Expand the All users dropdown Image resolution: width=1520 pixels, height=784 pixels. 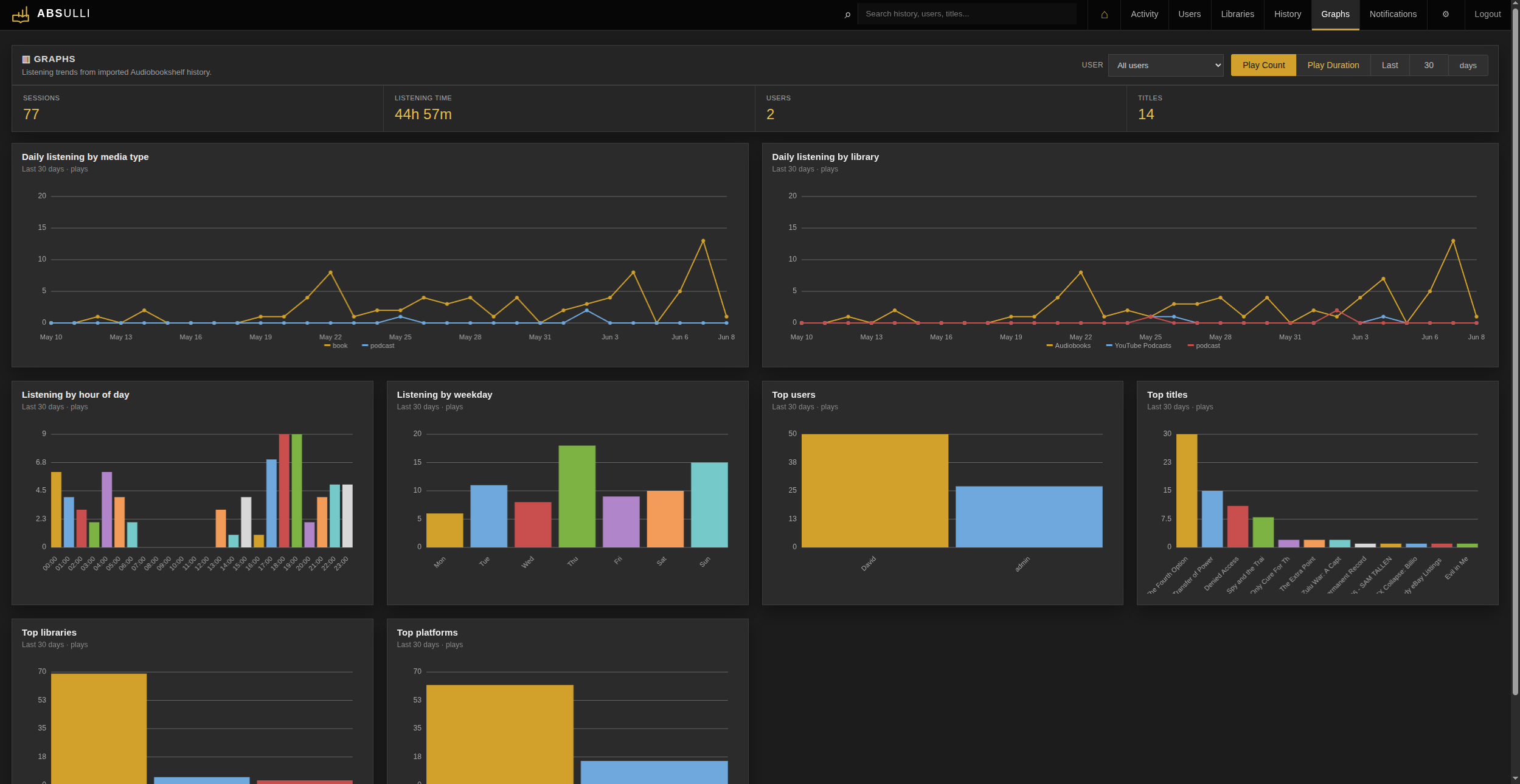[1165, 65]
